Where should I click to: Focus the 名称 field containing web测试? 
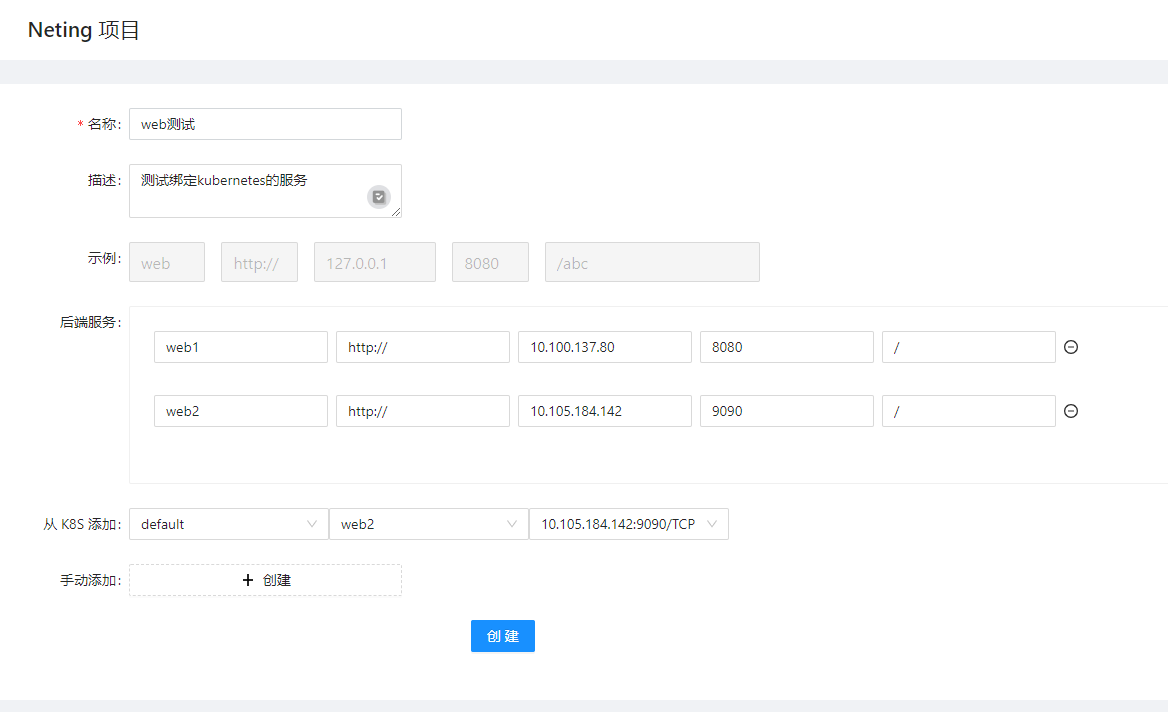coord(265,124)
